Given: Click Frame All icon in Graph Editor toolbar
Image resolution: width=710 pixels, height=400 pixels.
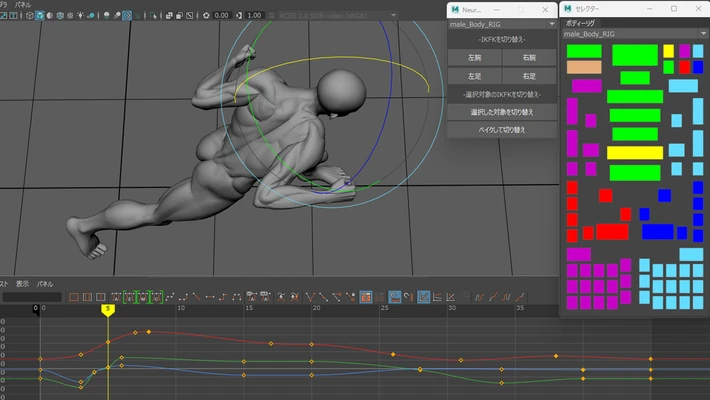Looking at the screenshot, I should (x=74, y=297).
